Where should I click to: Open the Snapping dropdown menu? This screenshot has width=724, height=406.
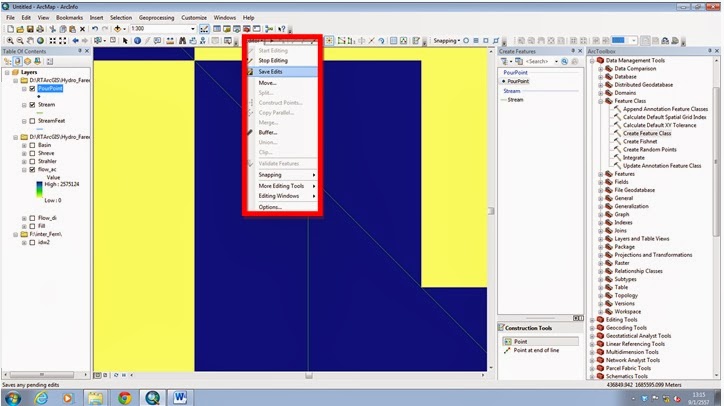click(446, 41)
